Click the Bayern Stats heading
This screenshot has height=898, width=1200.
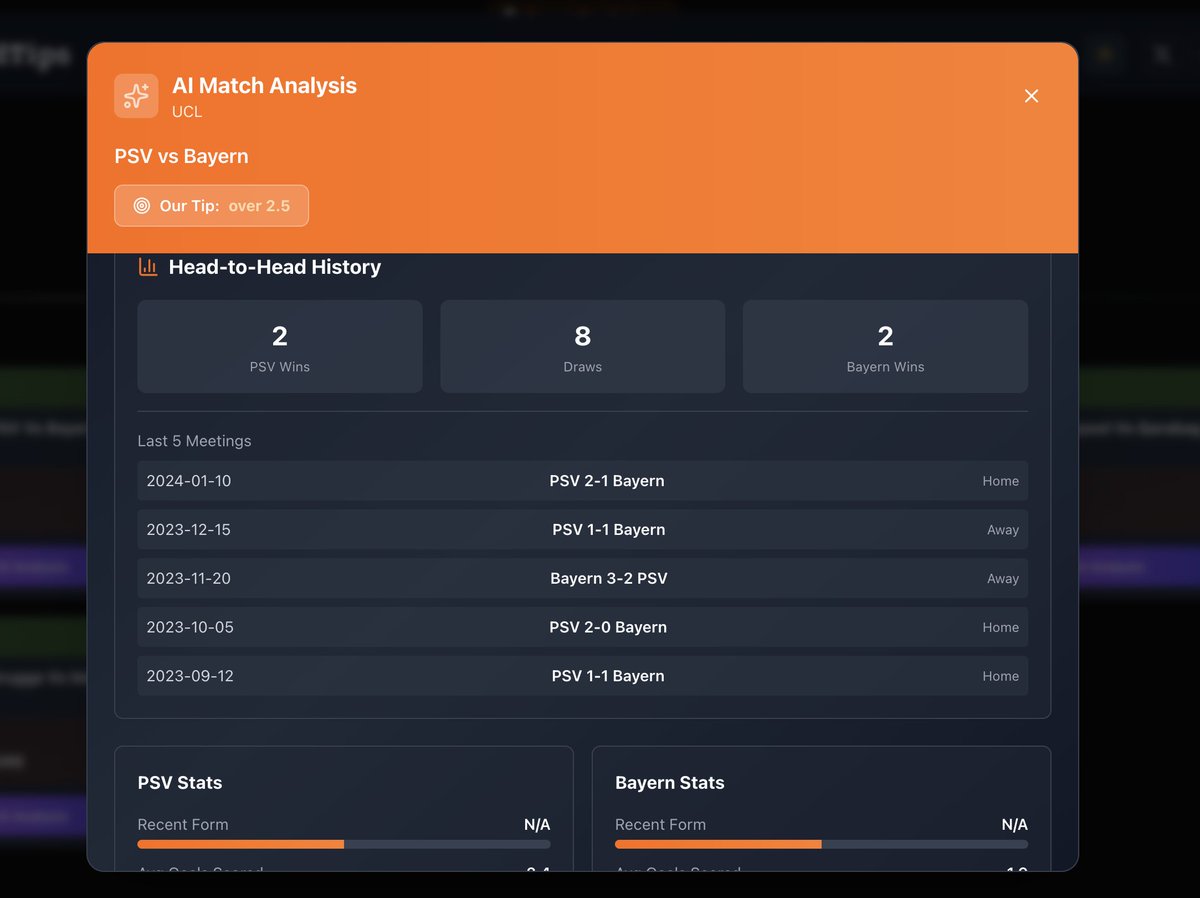[670, 783]
